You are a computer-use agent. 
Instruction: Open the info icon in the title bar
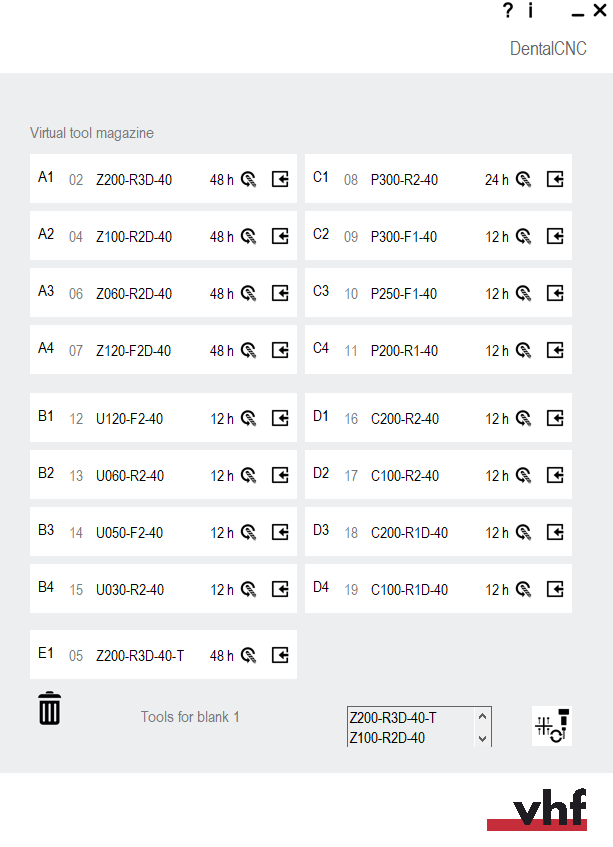click(530, 10)
